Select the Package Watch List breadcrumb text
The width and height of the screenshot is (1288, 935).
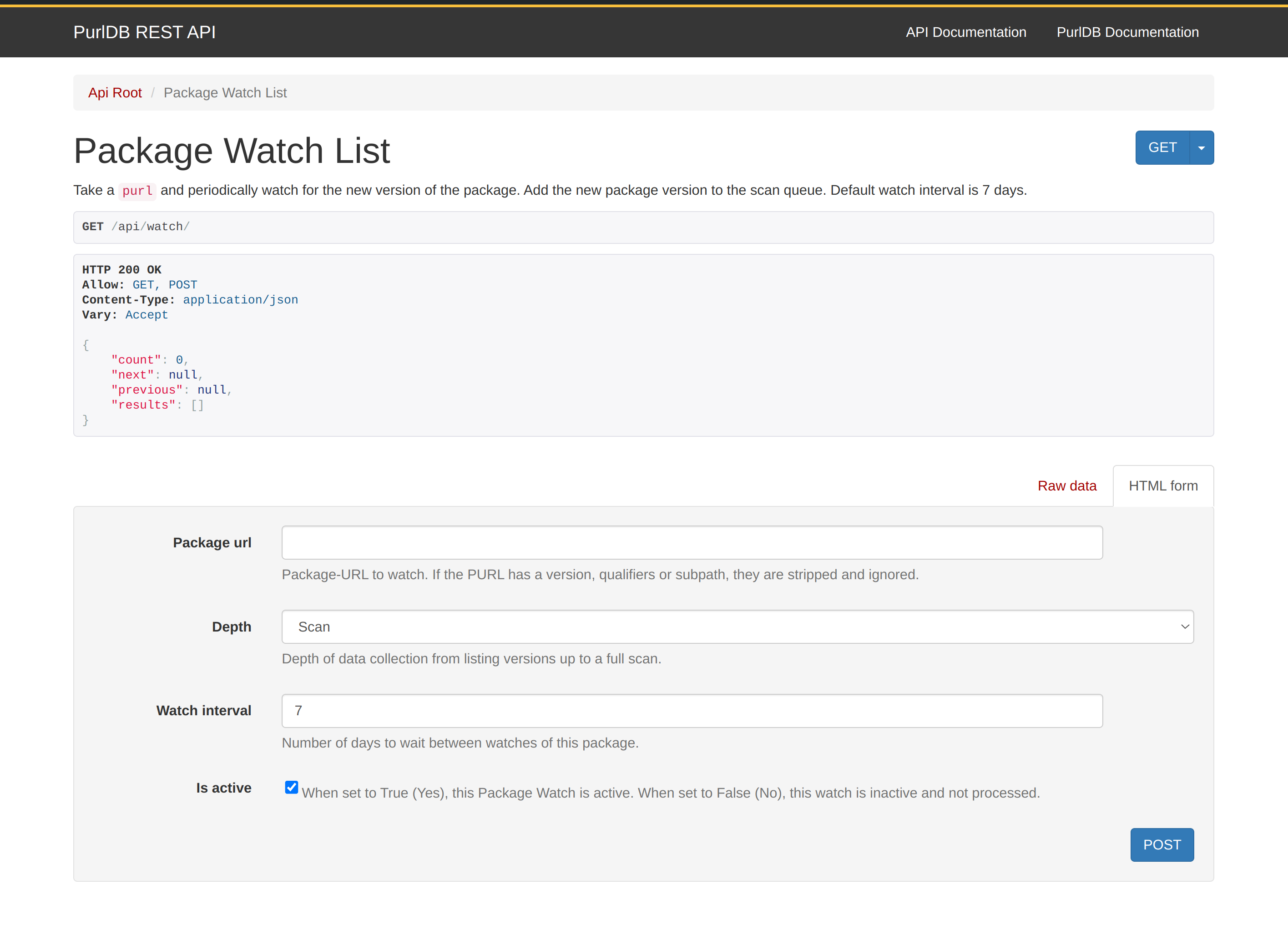click(x=225, y=93)
